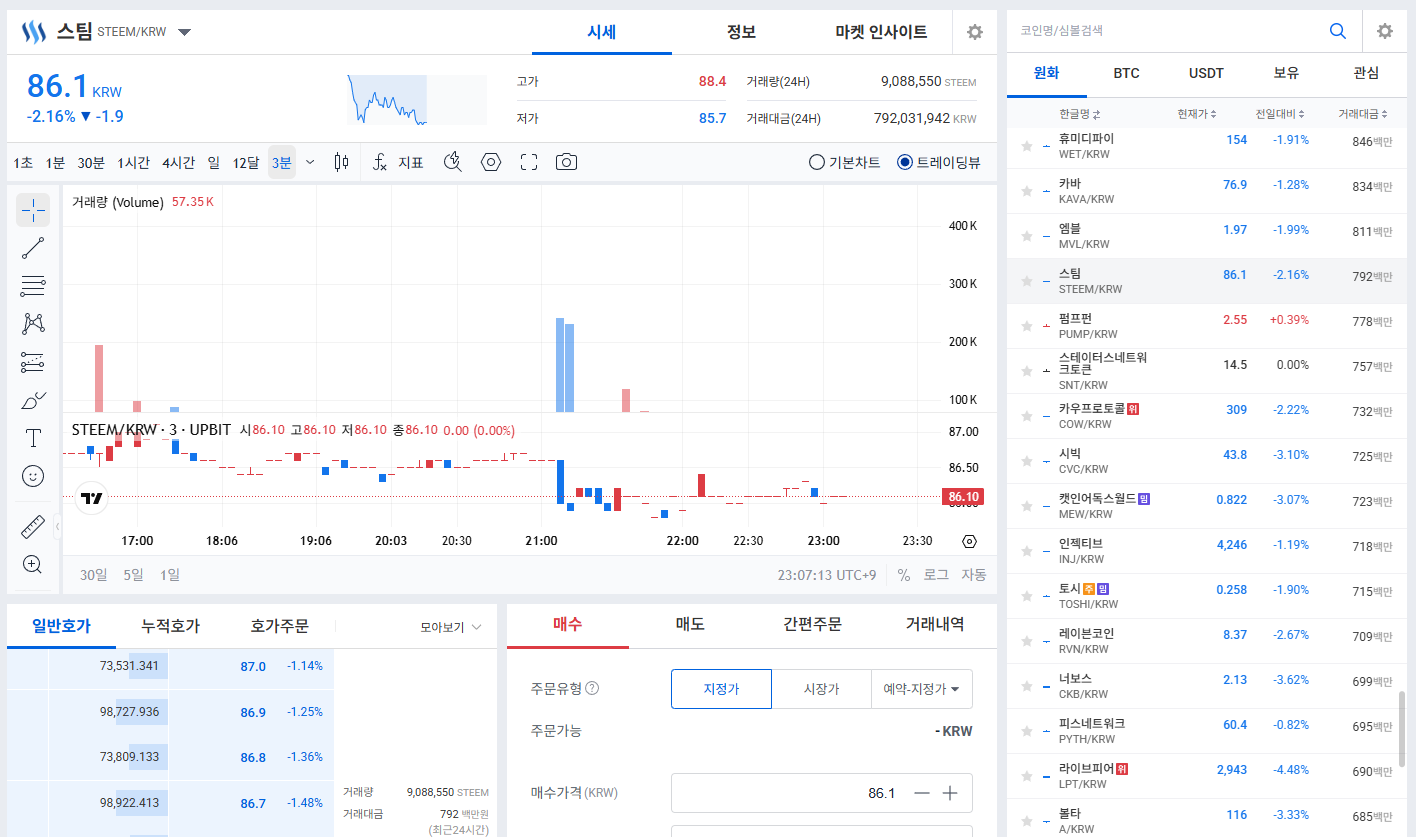1416x837 pixels.
Task: Open the 지표 indicators function menu
Action: pyautogui.click(x=399, y=162)
